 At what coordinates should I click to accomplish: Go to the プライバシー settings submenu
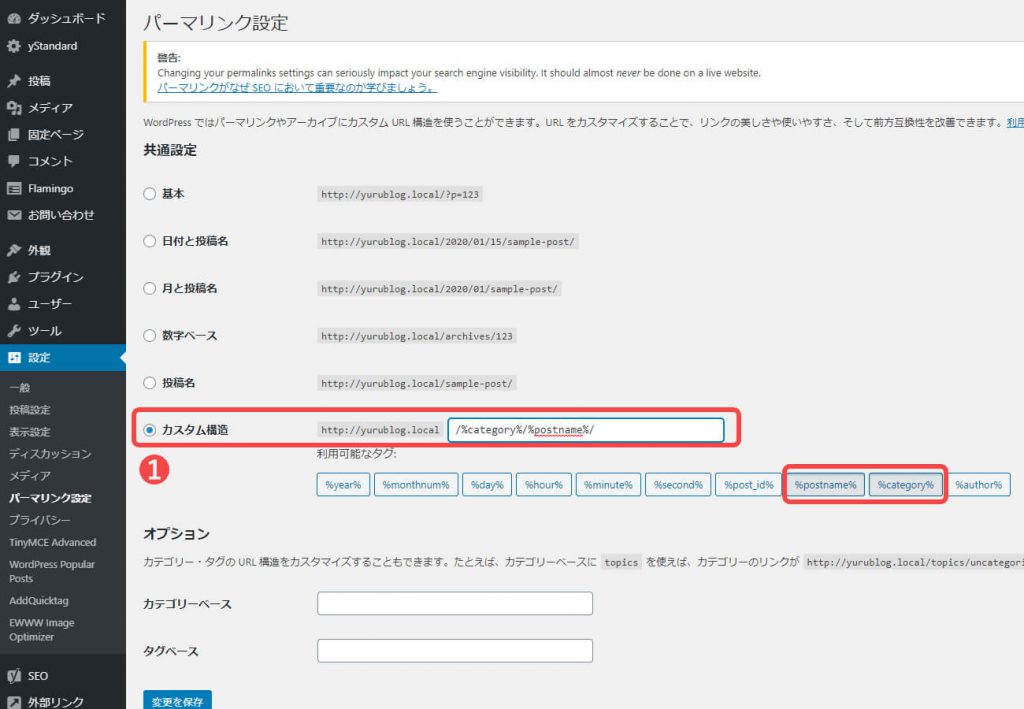click(39, 520)
